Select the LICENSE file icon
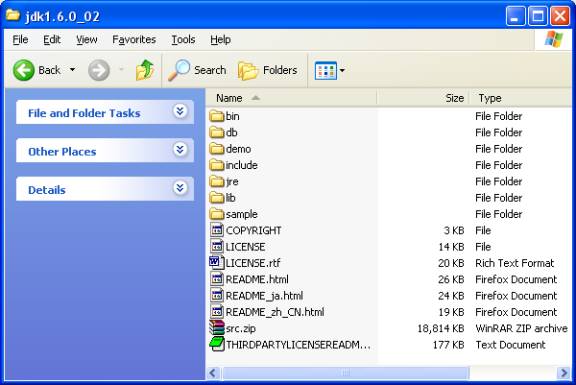The width and height of the screenshot is (576, 385). 217,247
